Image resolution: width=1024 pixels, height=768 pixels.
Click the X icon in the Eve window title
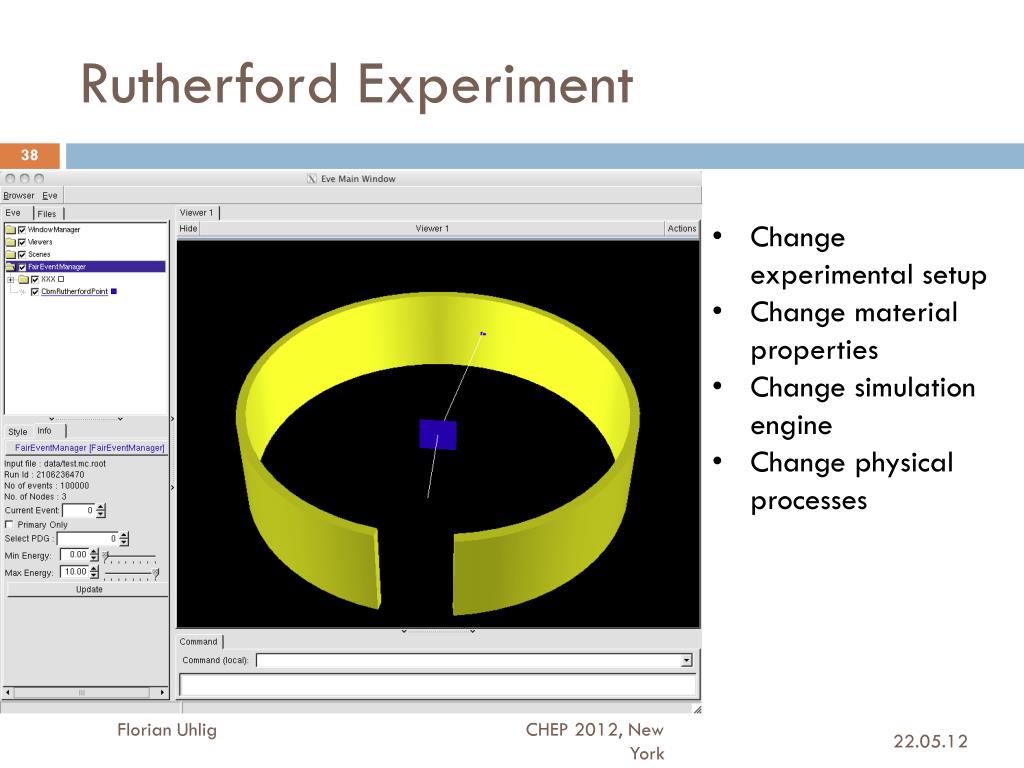pos(311,179)
